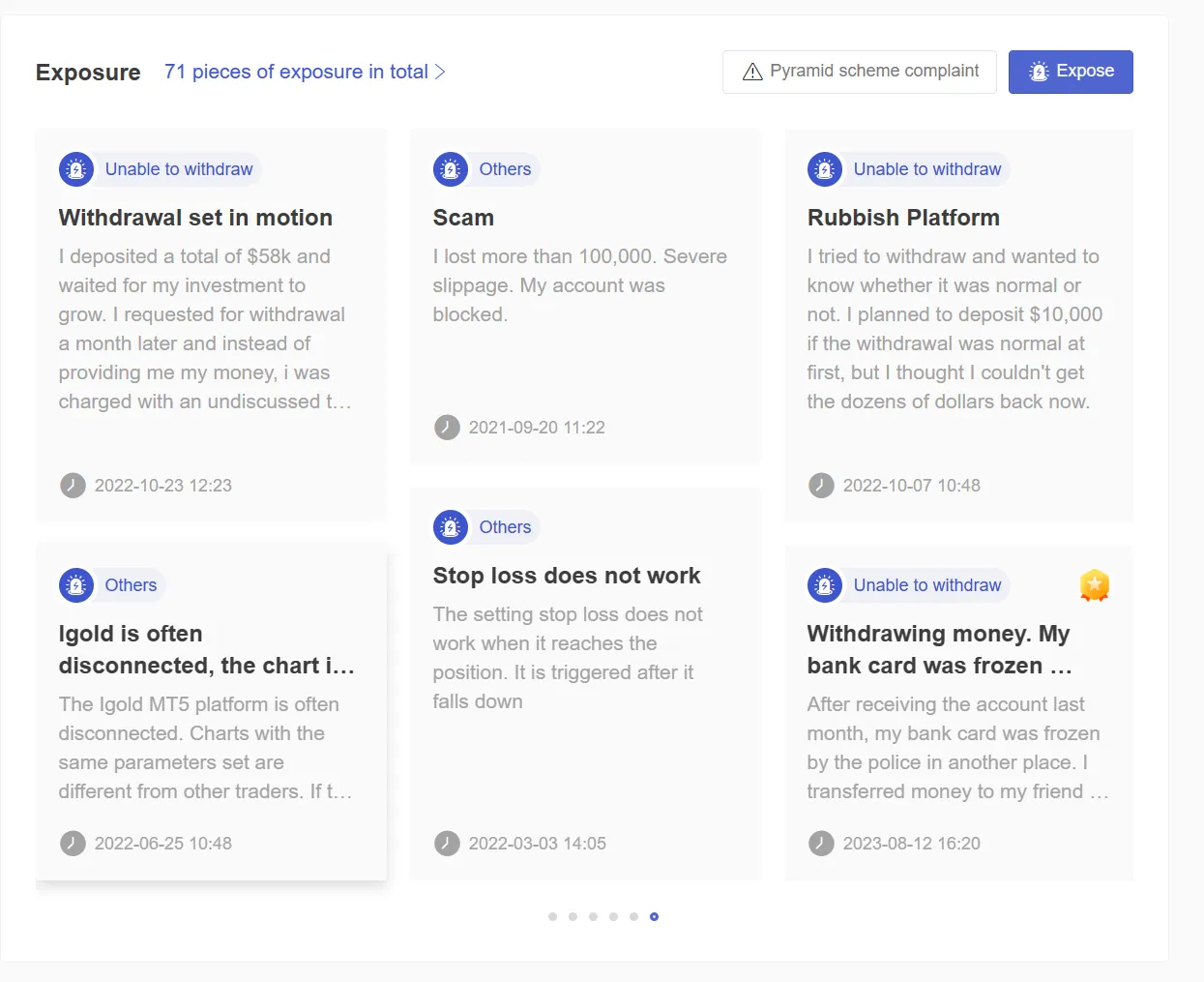Open Withdrawing money bank card frozen title

(x=940, y=649)
